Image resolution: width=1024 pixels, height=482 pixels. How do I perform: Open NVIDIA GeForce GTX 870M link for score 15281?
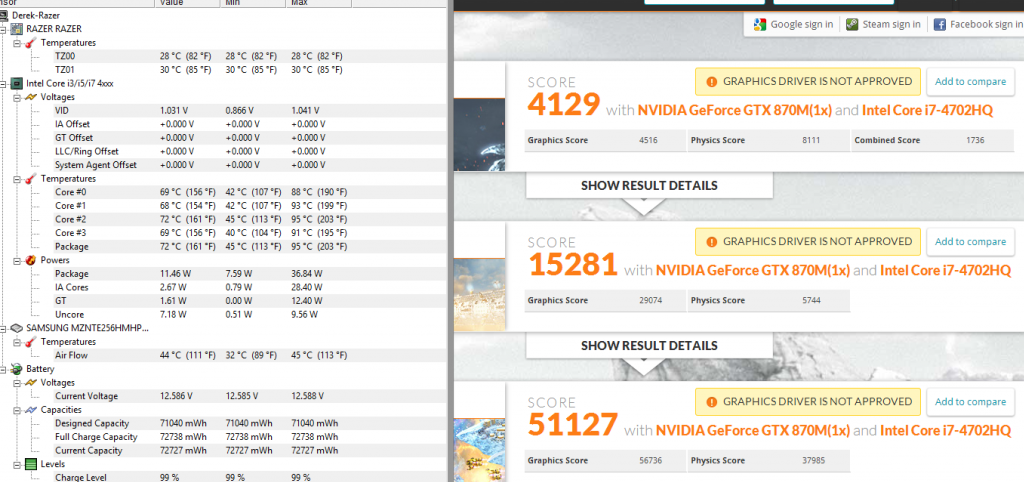pyautogui.click(x=753, y=270)
